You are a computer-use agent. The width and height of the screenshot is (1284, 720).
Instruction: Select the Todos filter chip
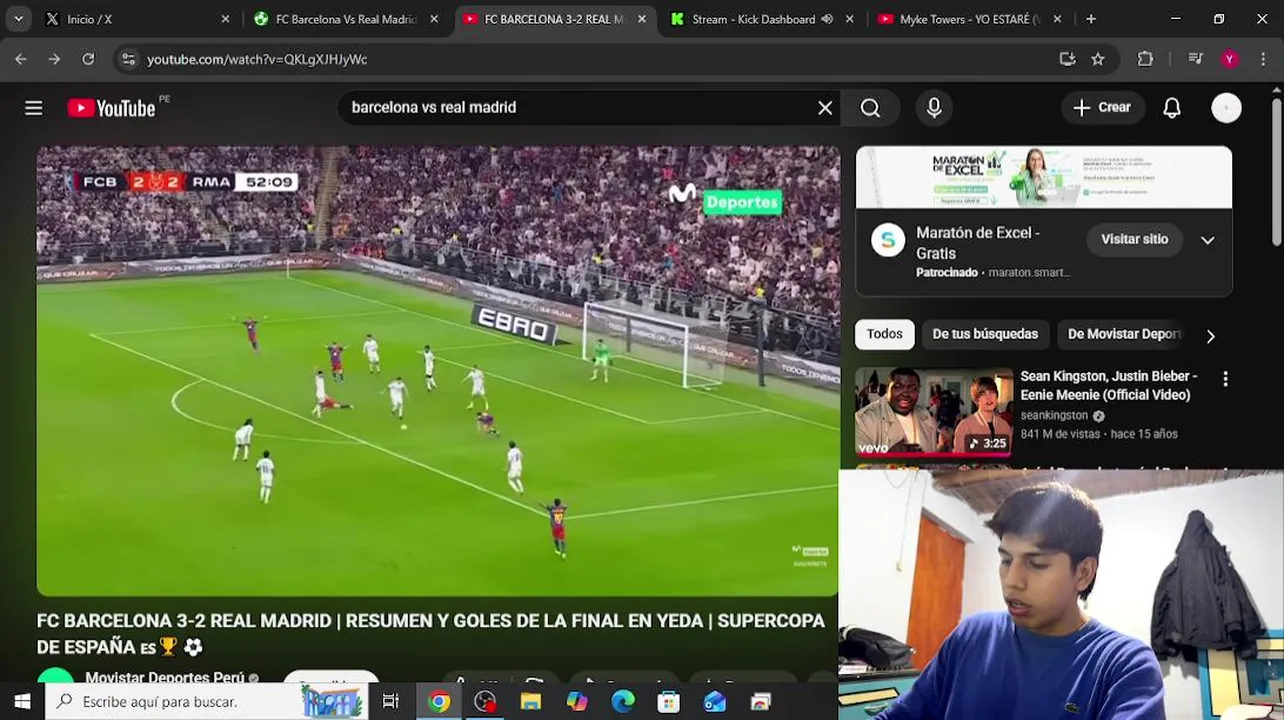click(884, 334)
